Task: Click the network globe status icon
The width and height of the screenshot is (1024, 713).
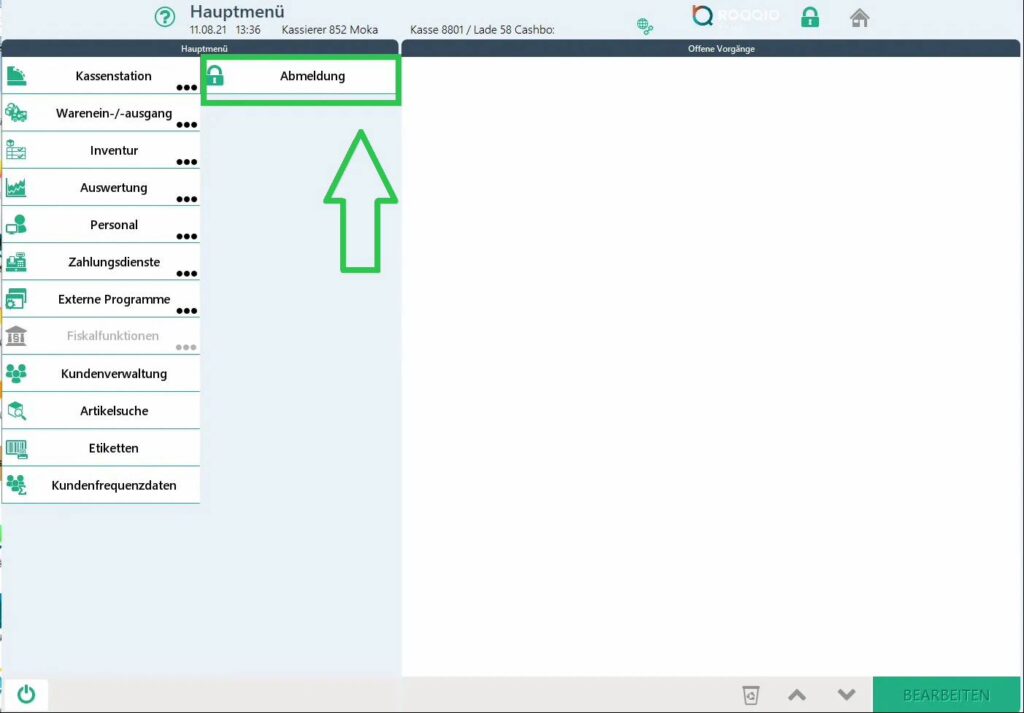Action: point(645,26)
